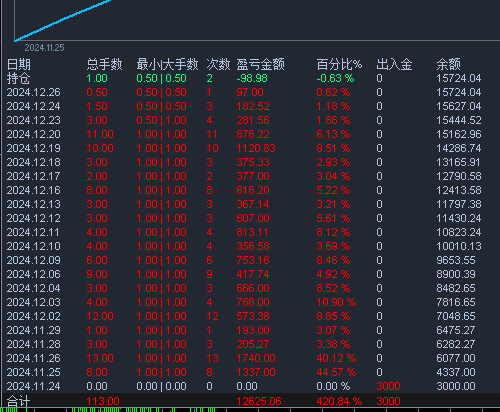Screen dimensions: 500x412
Task: Click the 百分比% column header
Action: 339,64
